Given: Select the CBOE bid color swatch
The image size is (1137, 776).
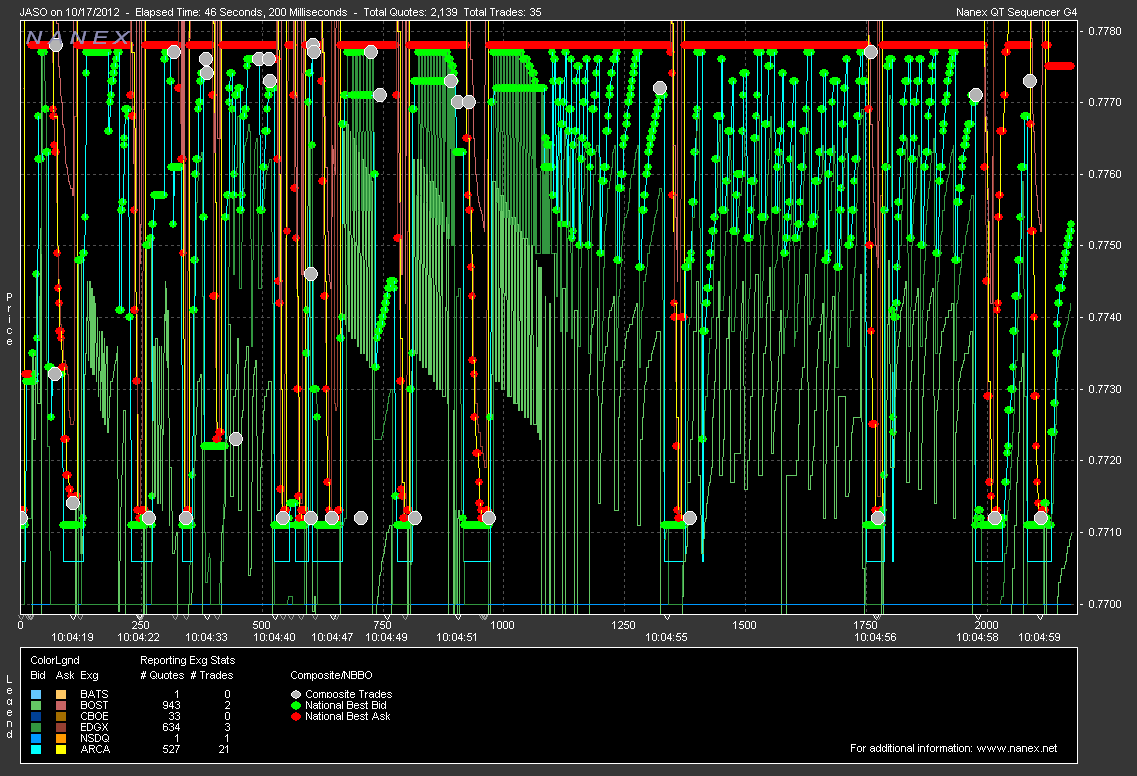Looking at the screenshot, I should tap(37, 717).
